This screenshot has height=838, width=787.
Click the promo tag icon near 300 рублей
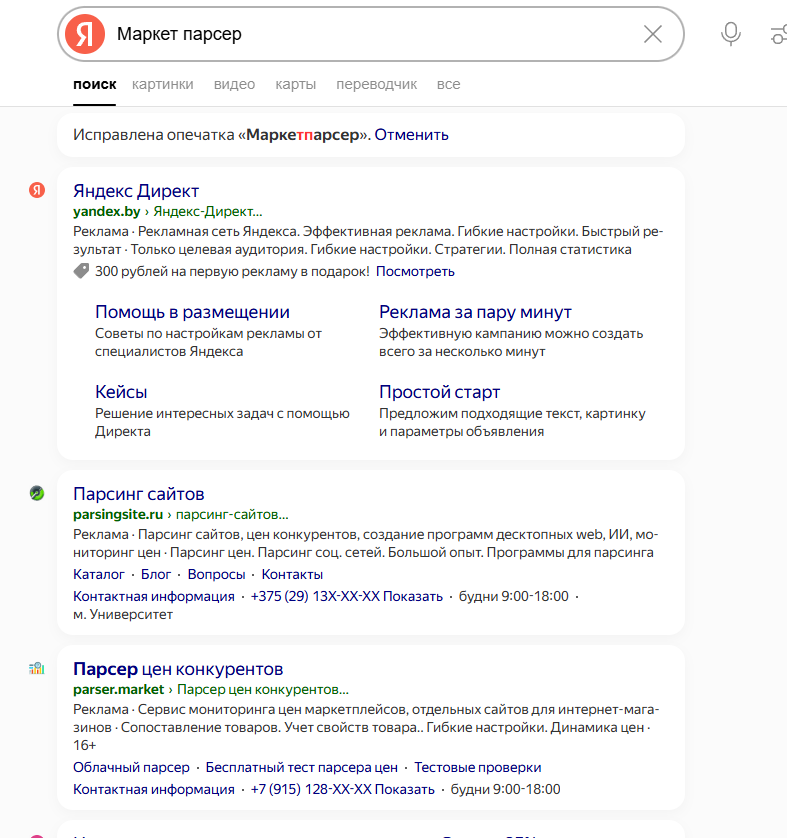click(81, 271)
